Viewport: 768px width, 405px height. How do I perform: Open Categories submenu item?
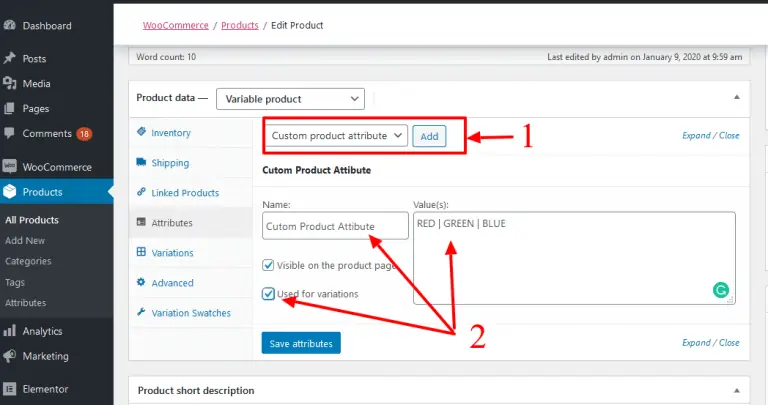(28, 261)
